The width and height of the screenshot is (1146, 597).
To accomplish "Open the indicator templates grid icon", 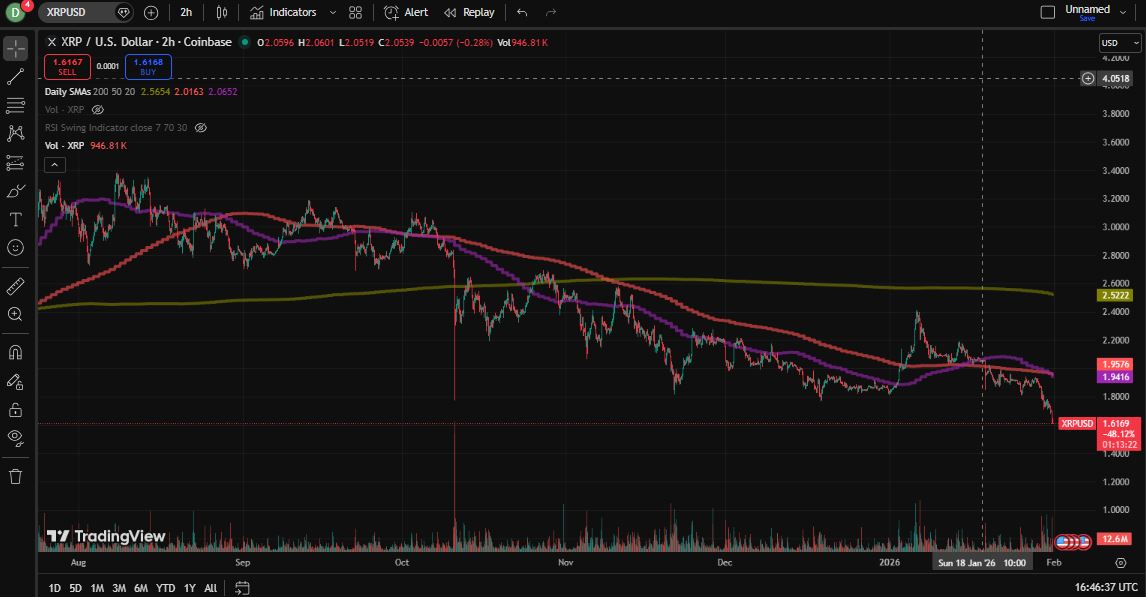I will [355, 12].
